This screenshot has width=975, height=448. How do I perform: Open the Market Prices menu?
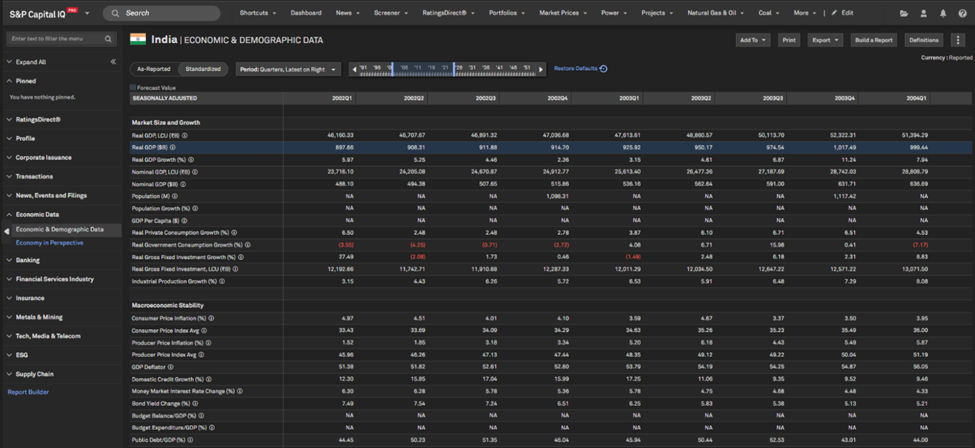563,12
